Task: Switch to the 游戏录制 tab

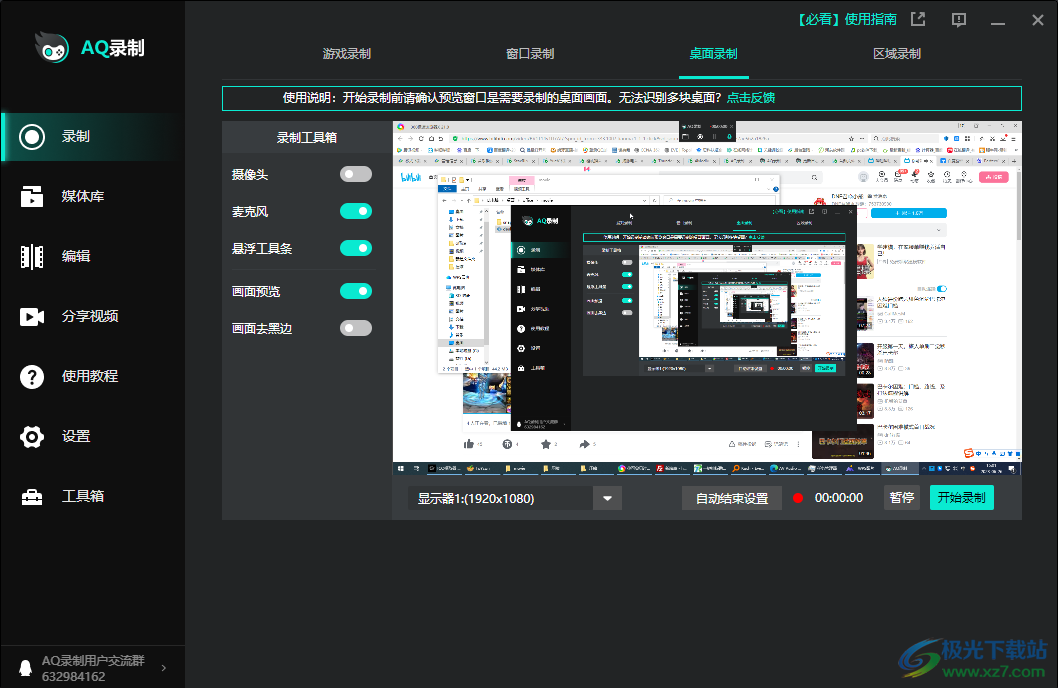Action: 346,55
